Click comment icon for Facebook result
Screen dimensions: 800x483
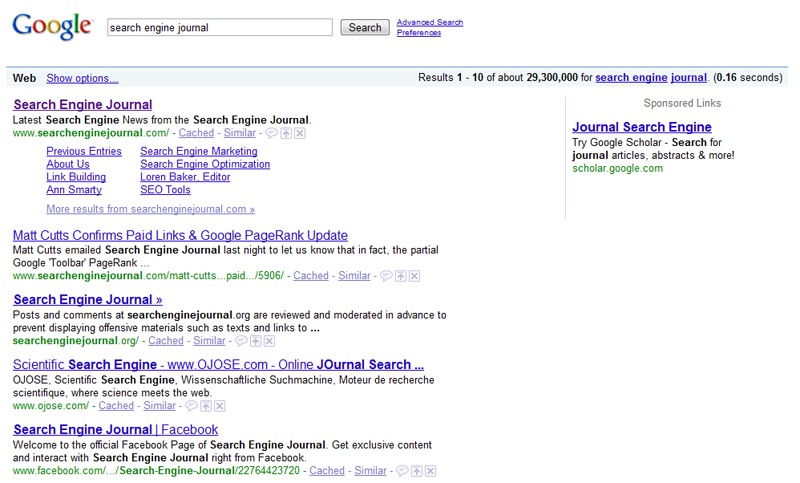point(403,471)
